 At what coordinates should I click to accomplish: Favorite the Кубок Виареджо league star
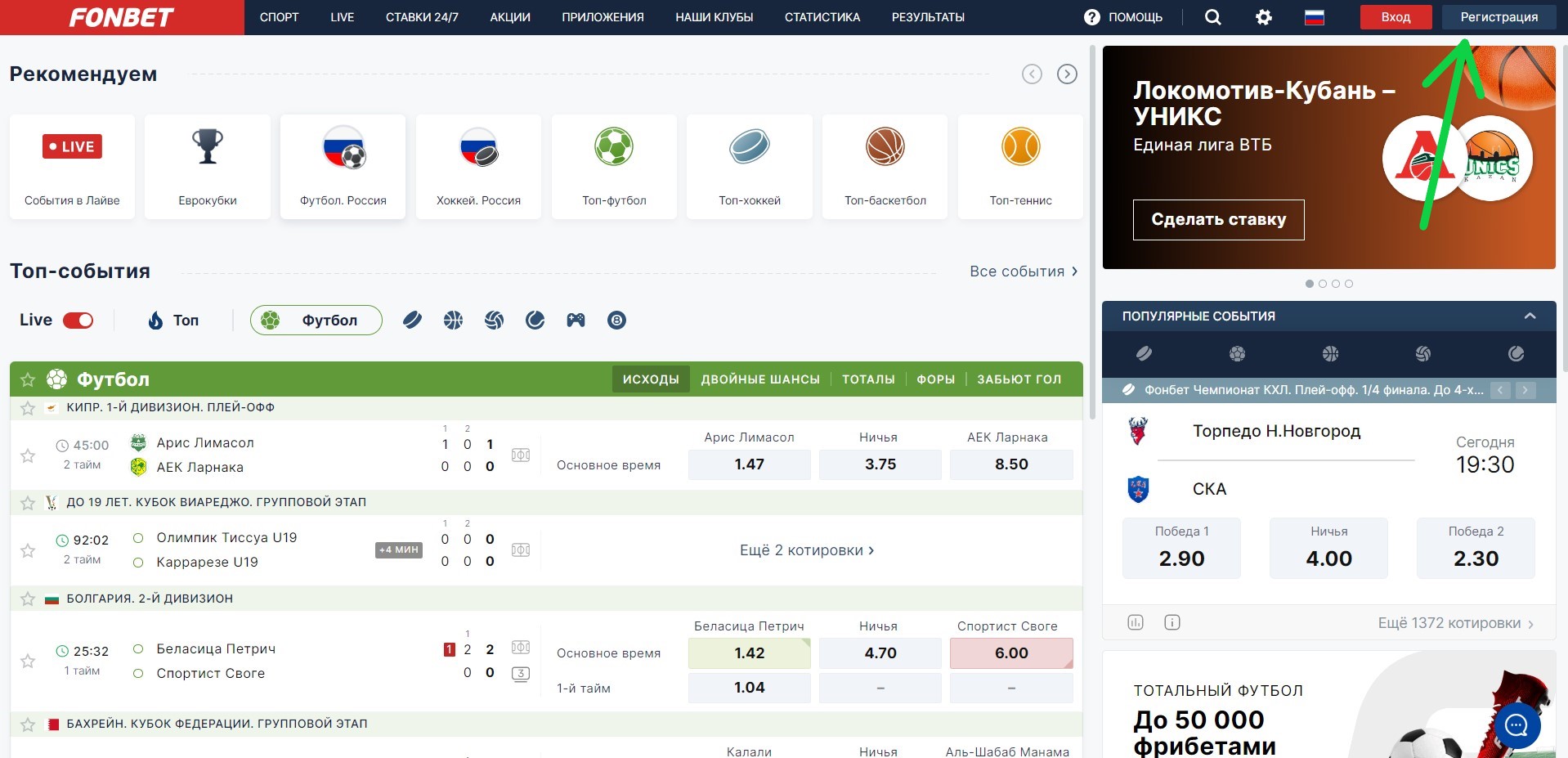pos(28,503)
